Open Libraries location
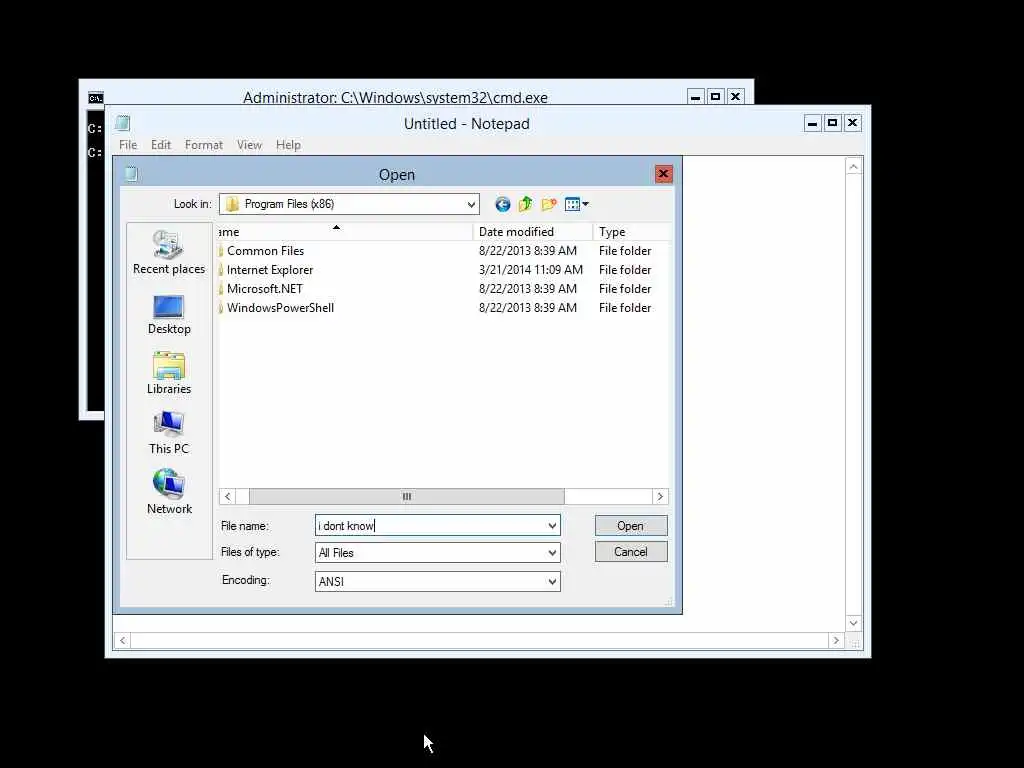The image size is (1024, 768). [168, 374]
